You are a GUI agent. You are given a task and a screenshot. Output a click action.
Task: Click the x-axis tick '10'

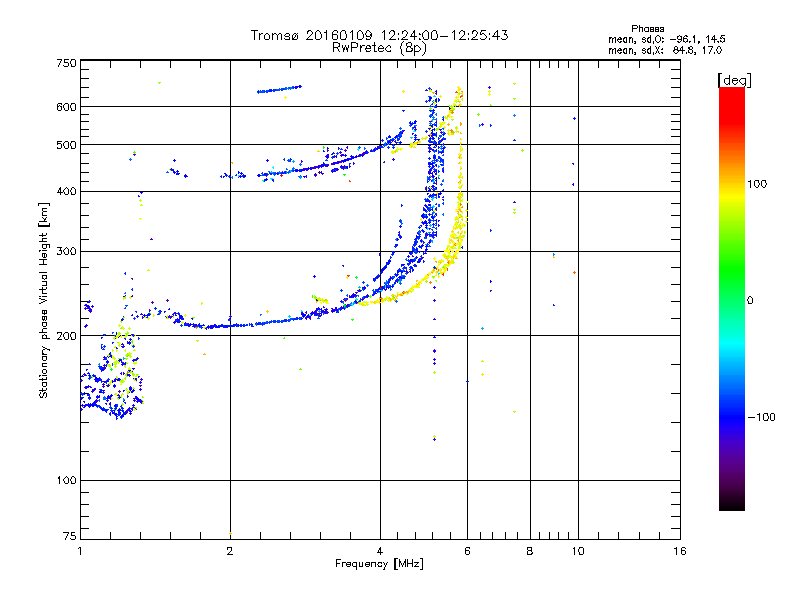pos(578,551)
